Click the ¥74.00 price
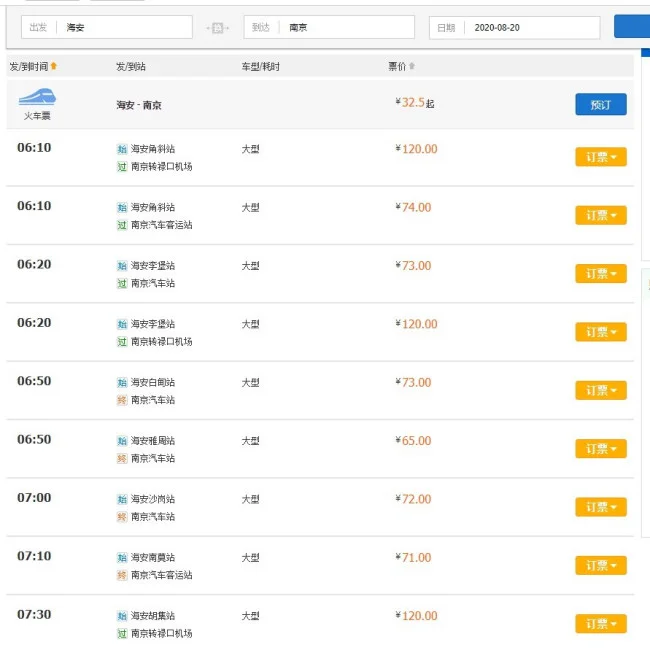The height and width of the screenshot is (650, 650). pos(413,207)
